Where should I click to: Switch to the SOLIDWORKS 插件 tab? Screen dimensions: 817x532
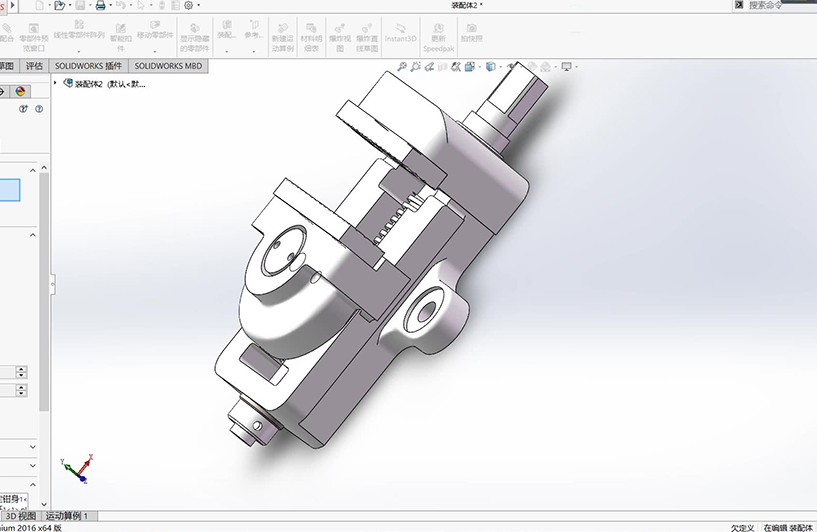tap(88, 66)
